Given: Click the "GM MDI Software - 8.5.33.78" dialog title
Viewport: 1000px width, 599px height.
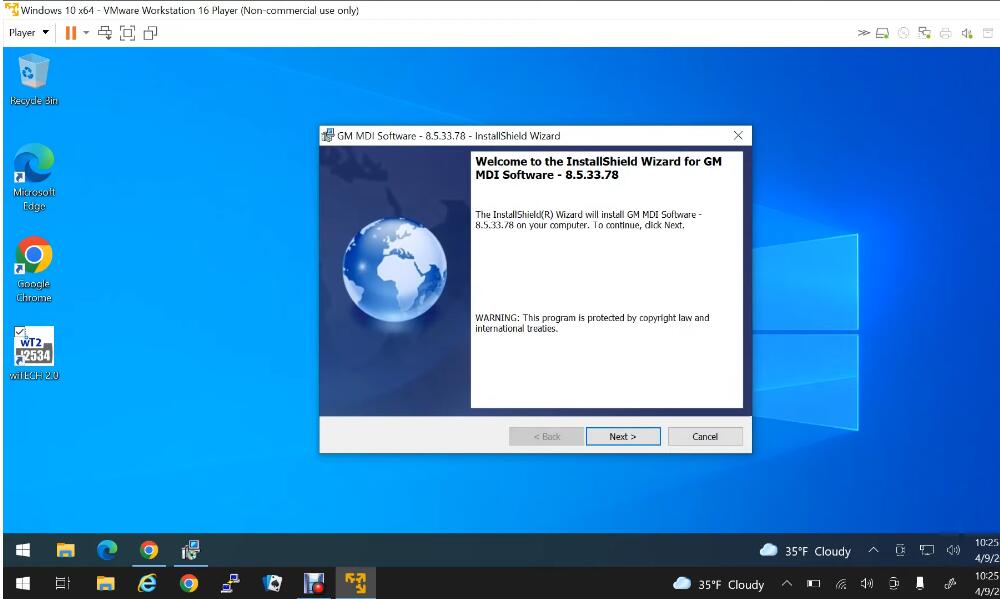Looking at the screenshot, I should 448,136.
